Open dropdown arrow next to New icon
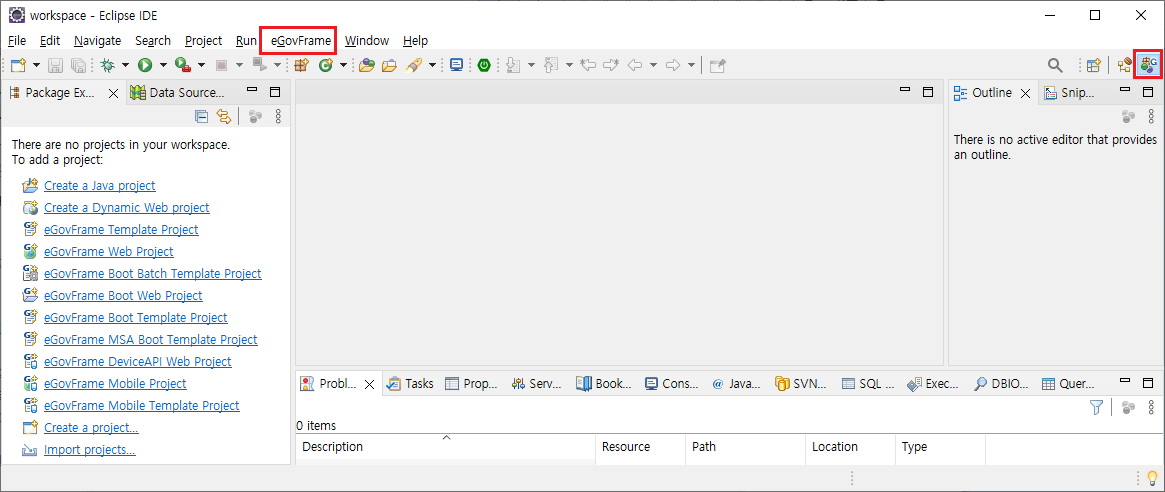 point(36,65)
